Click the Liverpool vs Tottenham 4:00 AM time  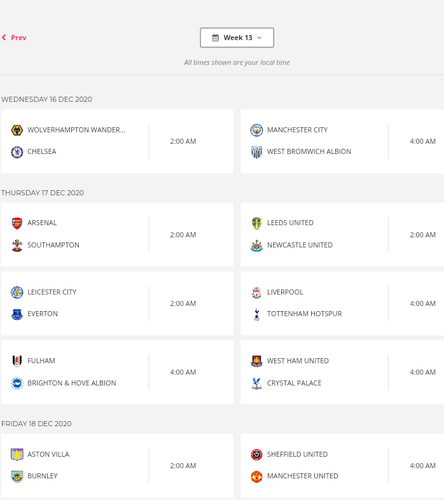point(423,303)
